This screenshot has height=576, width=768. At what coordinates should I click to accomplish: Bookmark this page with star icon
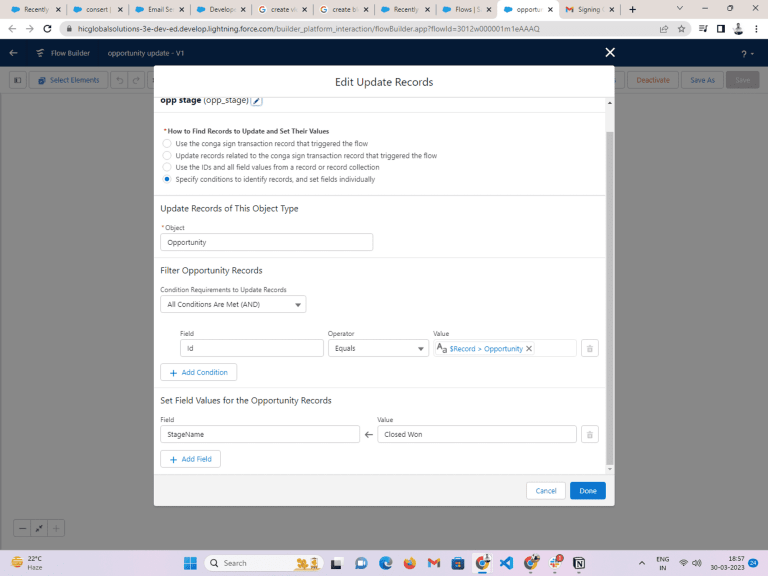point(681,29)
